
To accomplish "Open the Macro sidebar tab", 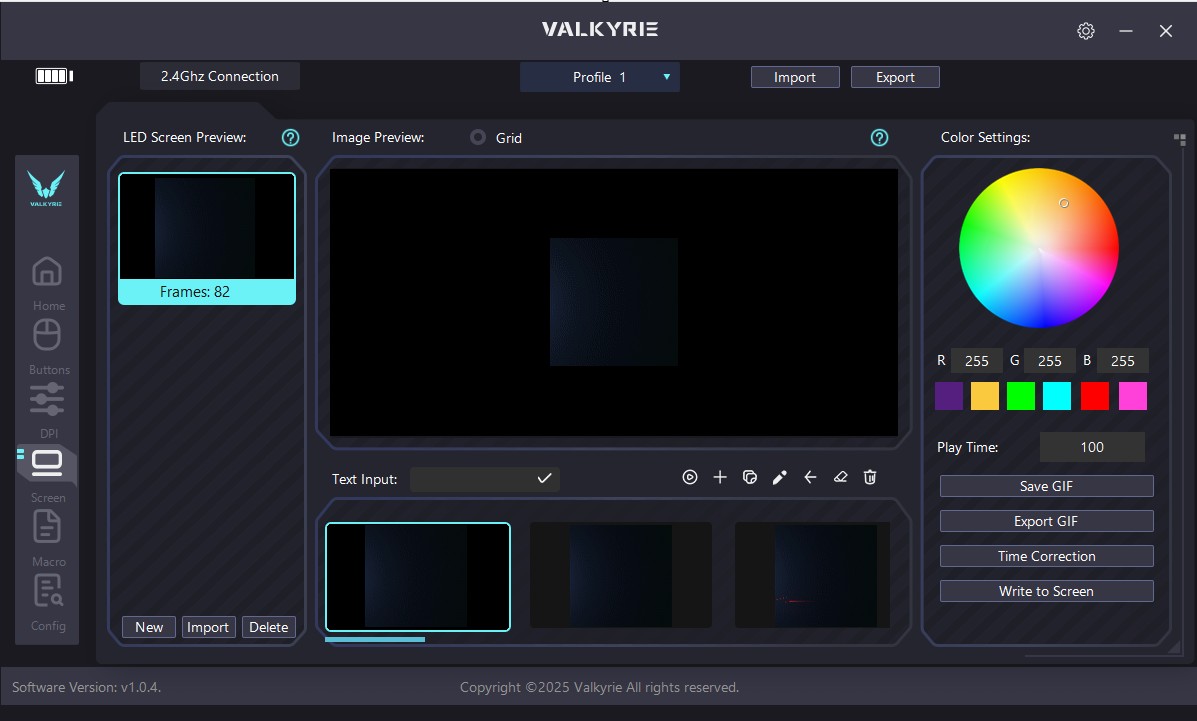I will tap(47, 538).
